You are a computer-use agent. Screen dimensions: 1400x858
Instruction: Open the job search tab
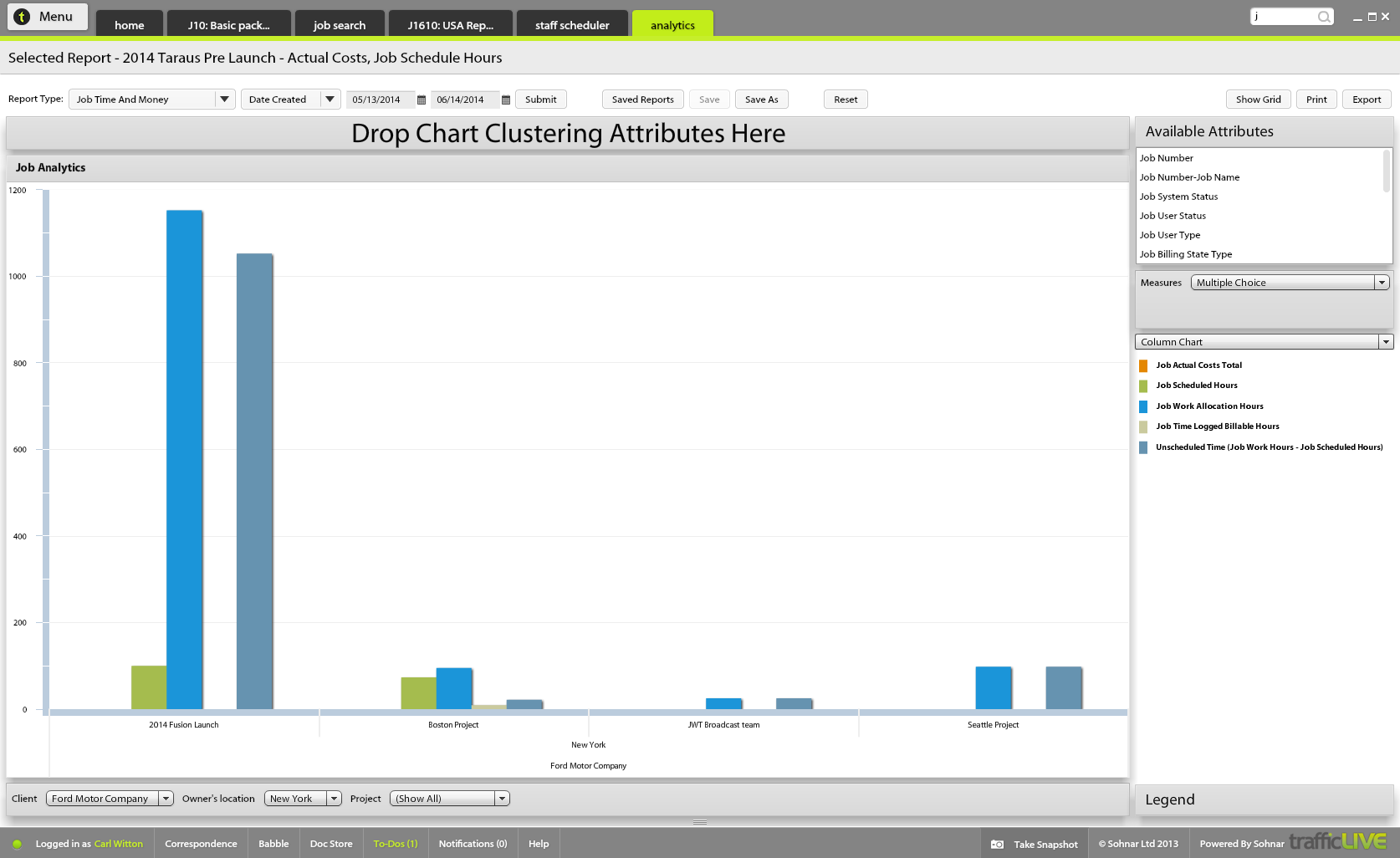coord(340,25)
